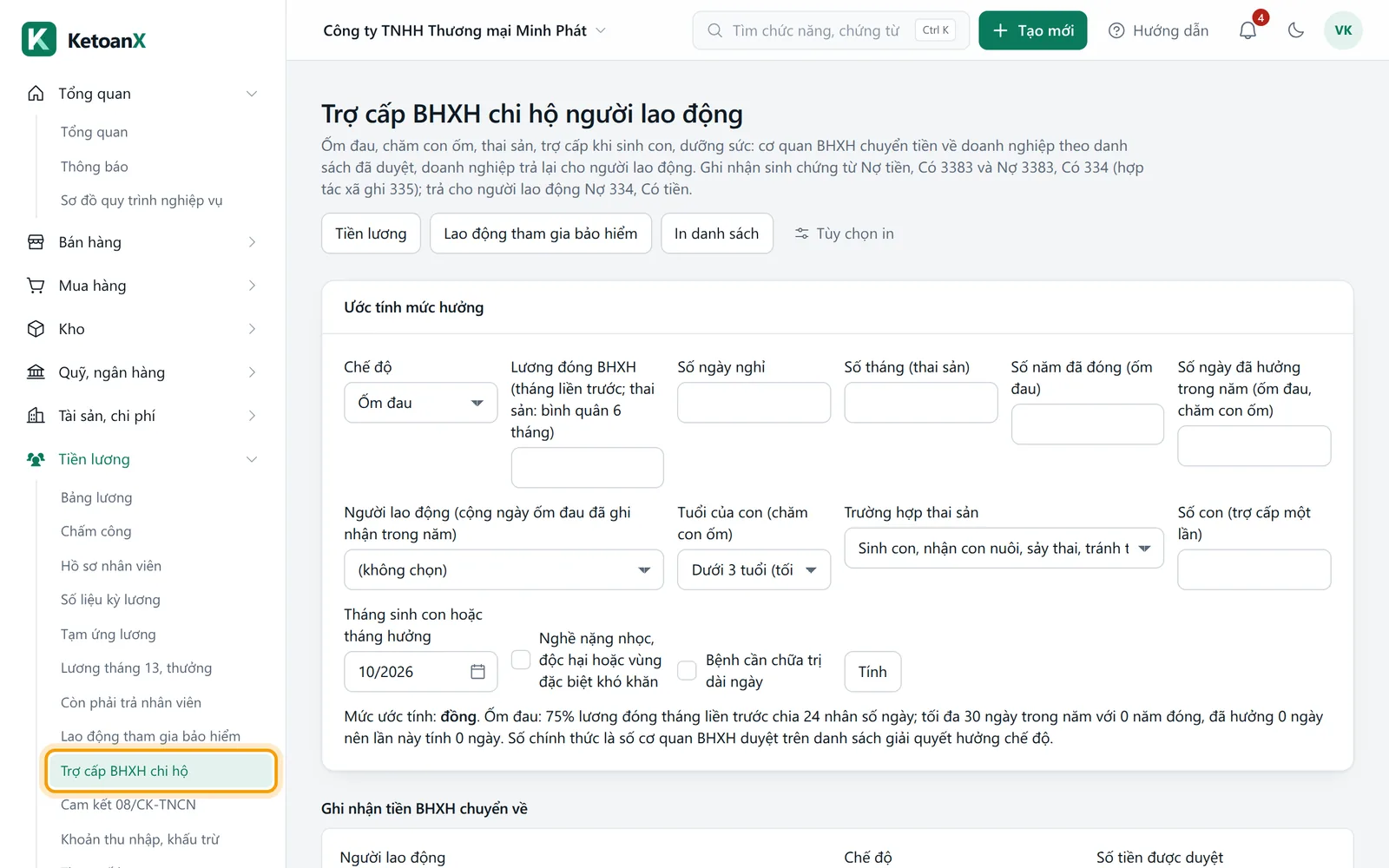Image resolution: width=1389 pixels, height=868 pixels.
Task: Collapse the Tiền lương section chevron
Action: (252, 459)
